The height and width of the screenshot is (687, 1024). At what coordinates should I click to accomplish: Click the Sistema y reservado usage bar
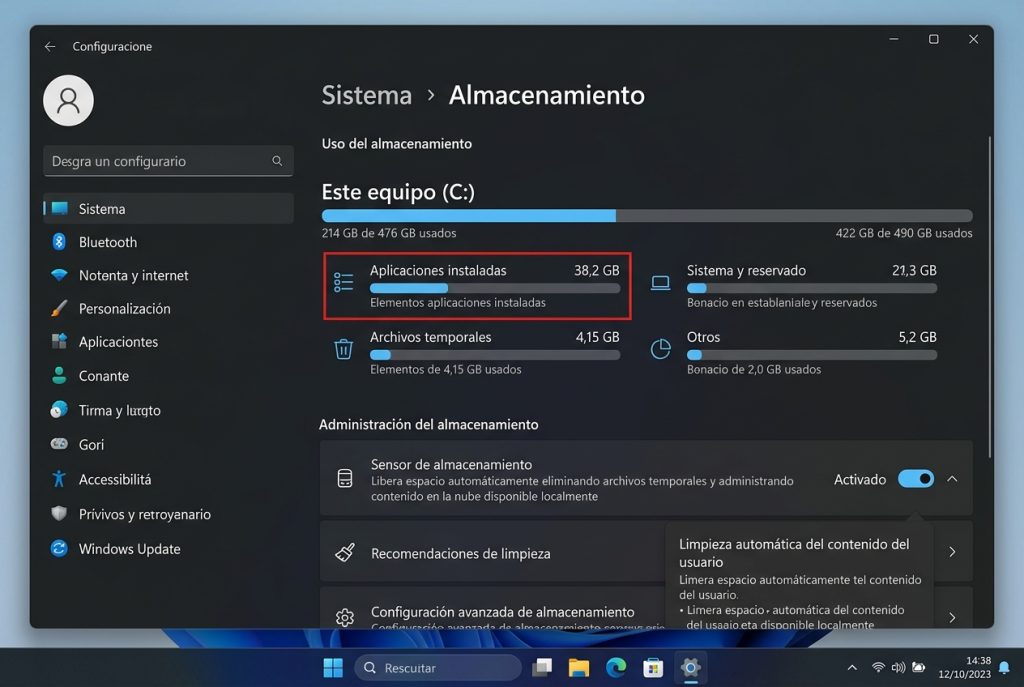click(x=812, y=288)
